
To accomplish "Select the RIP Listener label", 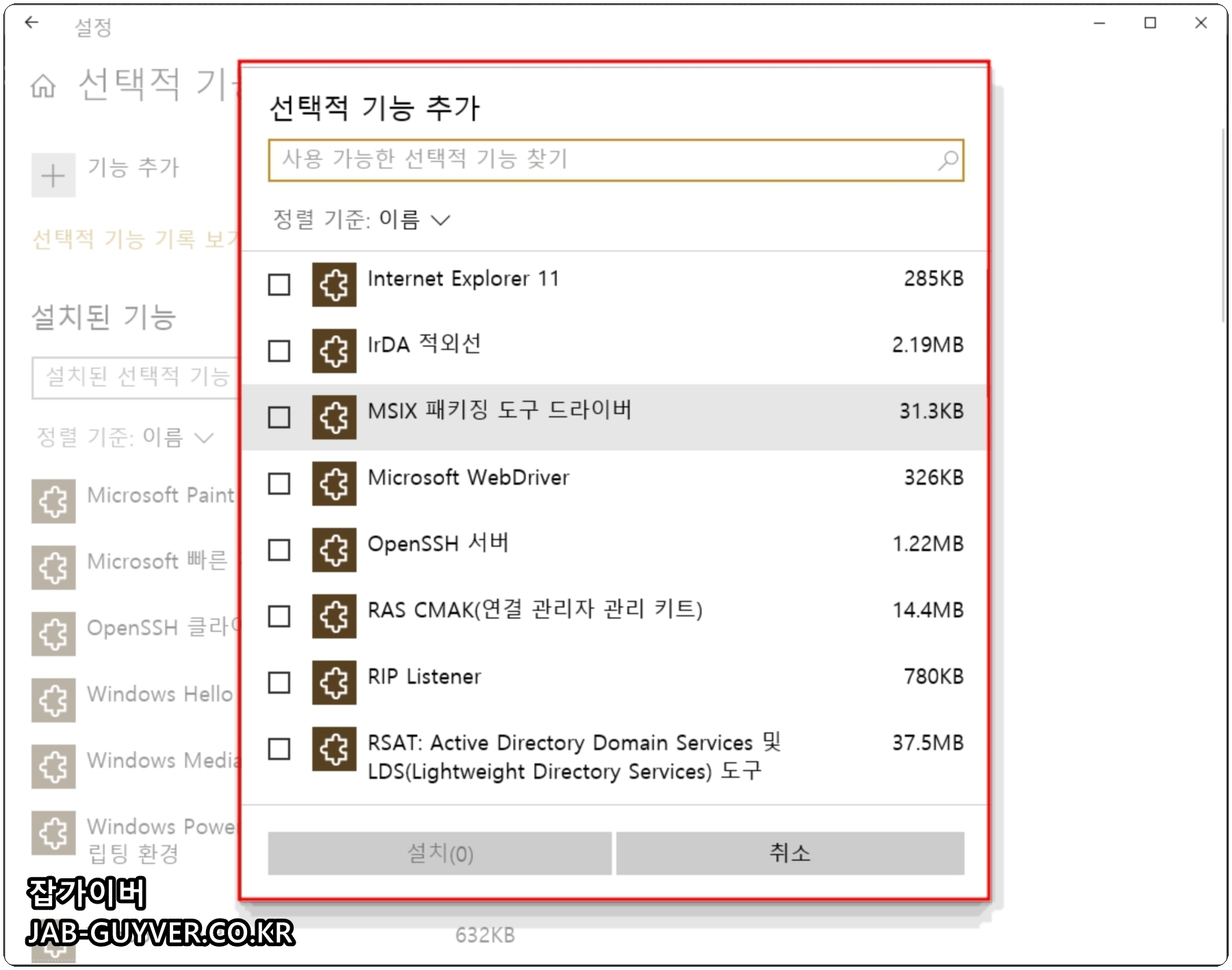I will pyautogui.click(x=424, y=676).
